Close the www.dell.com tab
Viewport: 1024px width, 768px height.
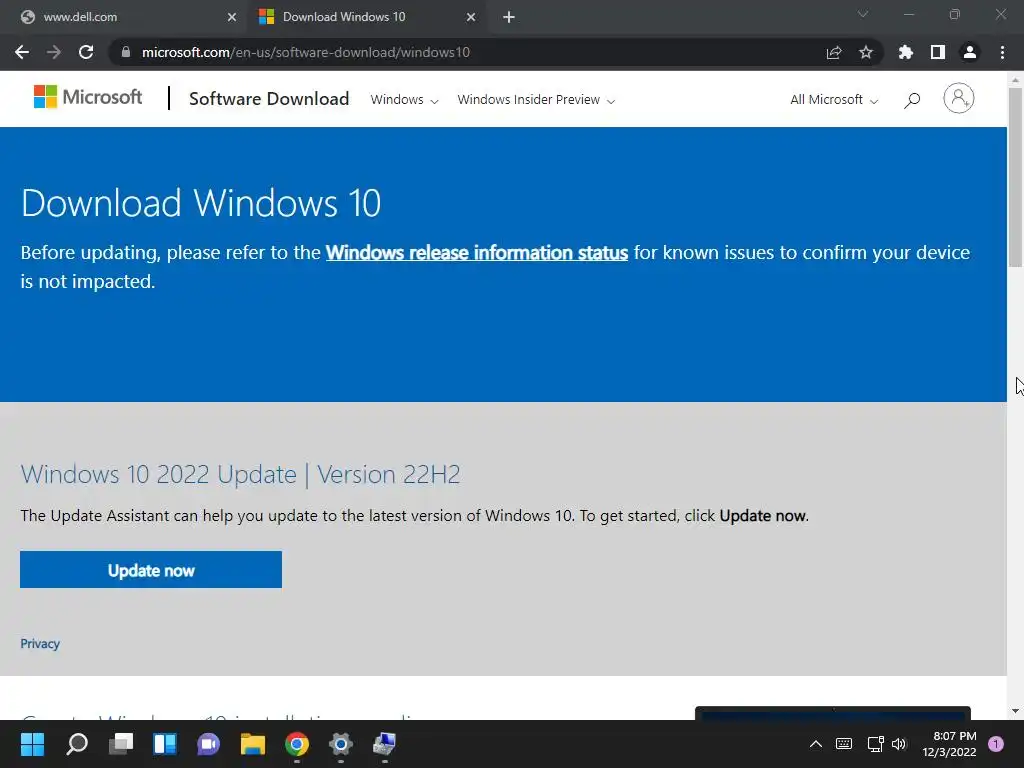(232, 17)
